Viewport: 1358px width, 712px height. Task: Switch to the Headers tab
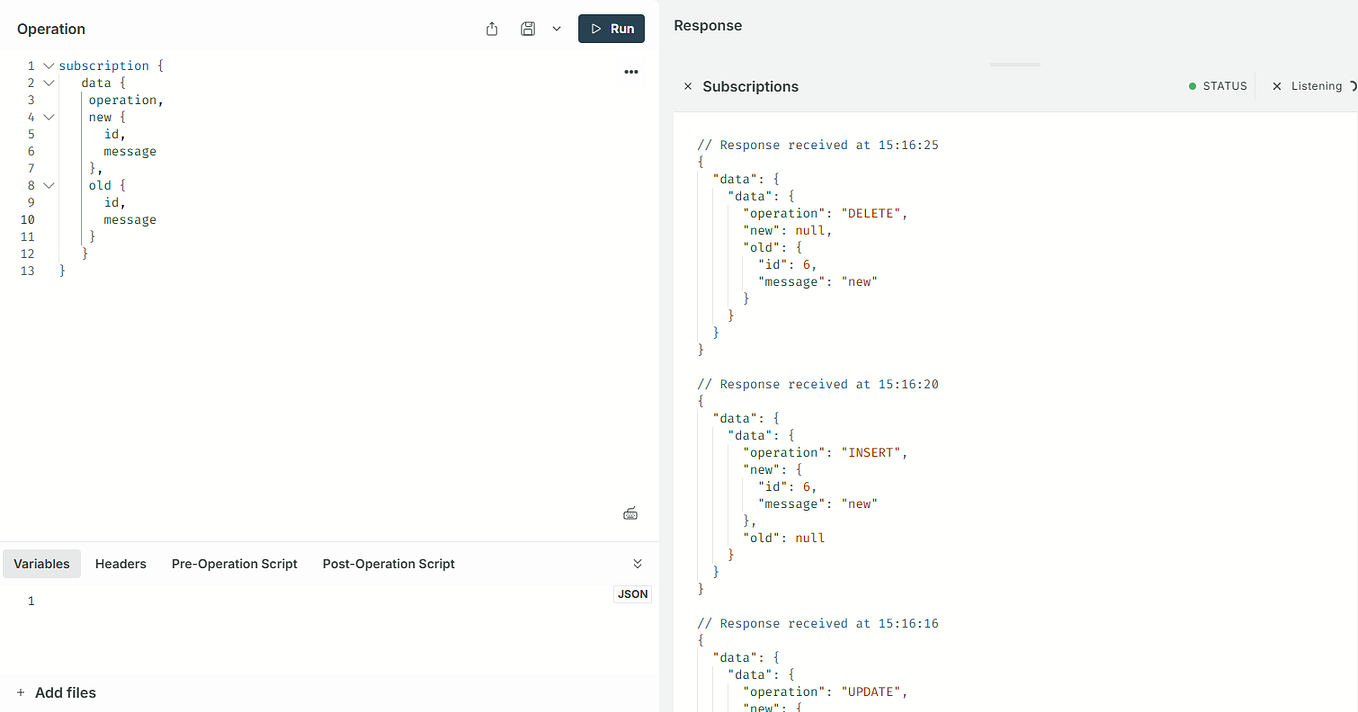(120, 563)
